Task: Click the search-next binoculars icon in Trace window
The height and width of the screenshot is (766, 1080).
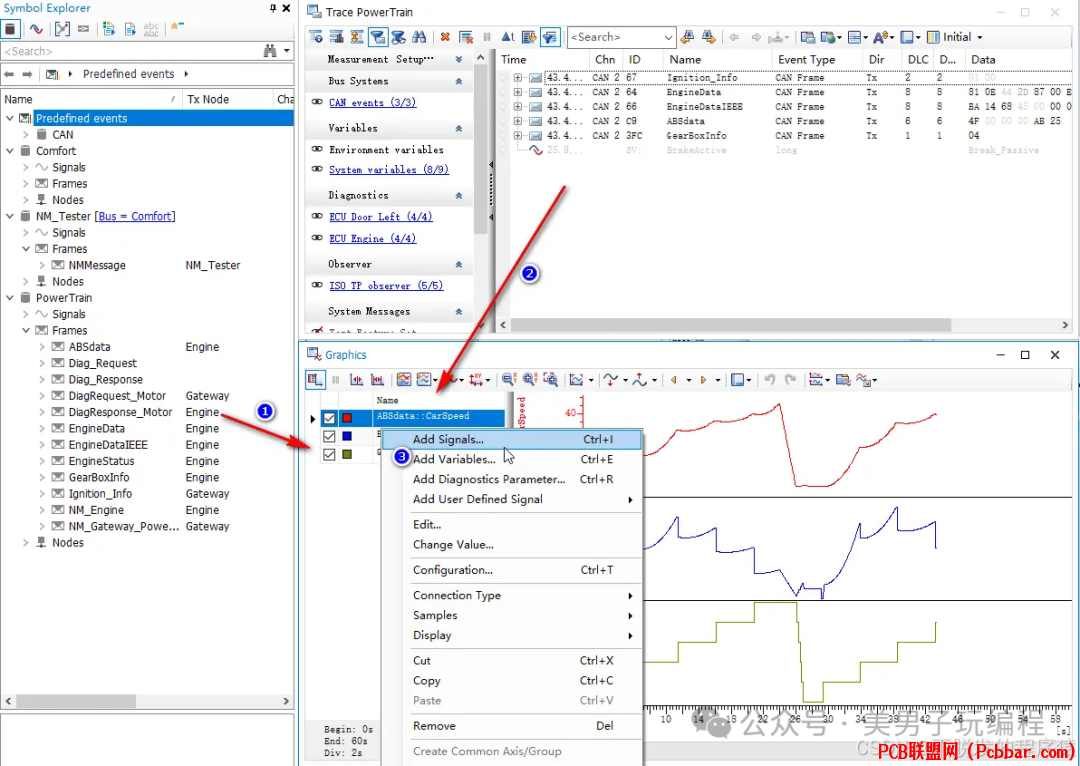Action: click(x=708, y=37)
